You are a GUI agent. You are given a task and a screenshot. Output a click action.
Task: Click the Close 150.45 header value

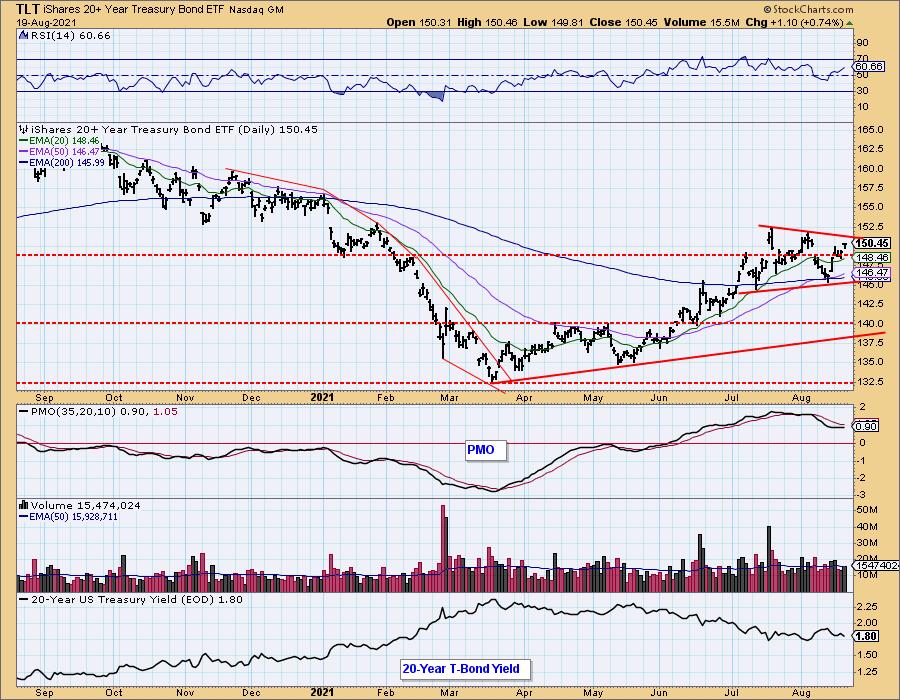[624, 22]
